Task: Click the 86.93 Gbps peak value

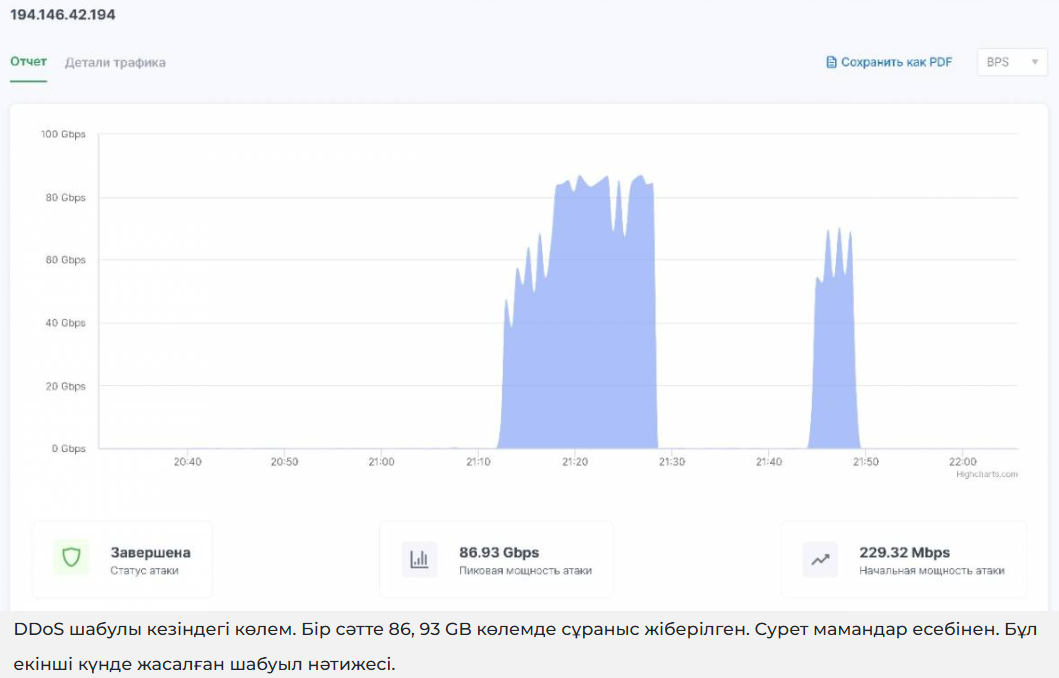Action: 499,552
